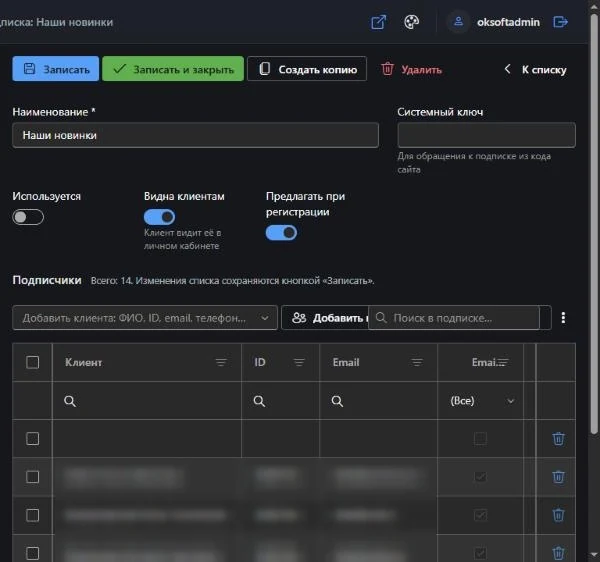Click scrollbar down arrow
Screen dimensions: 600x562
click(x=594, y=555)
